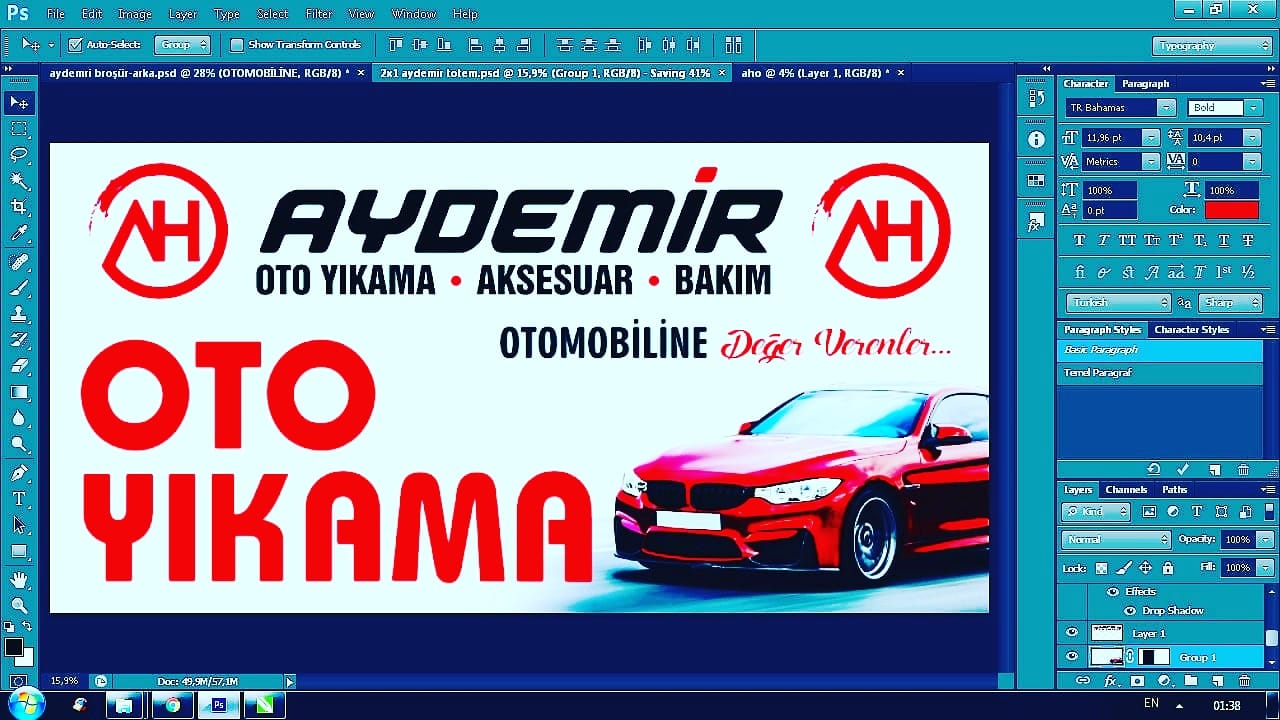Image resolution: width=1280 pixels, height=720 pixels.
Task: Click the Group 1 layer mask thumbnail
Action: pos(1154,657)
